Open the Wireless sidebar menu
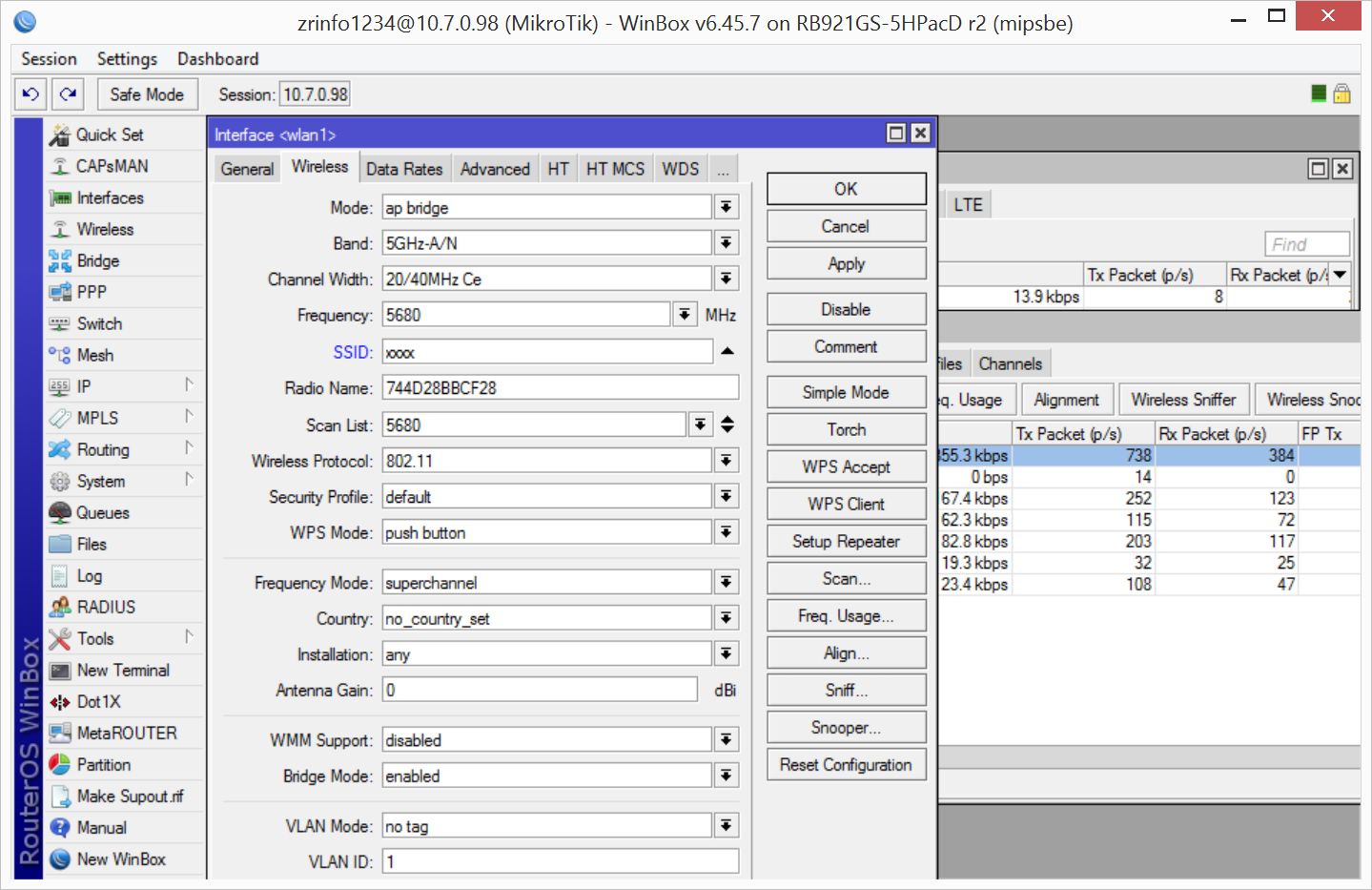Image resolution: width=1372 pixels, height=890 pixels. tap(125, 229)
